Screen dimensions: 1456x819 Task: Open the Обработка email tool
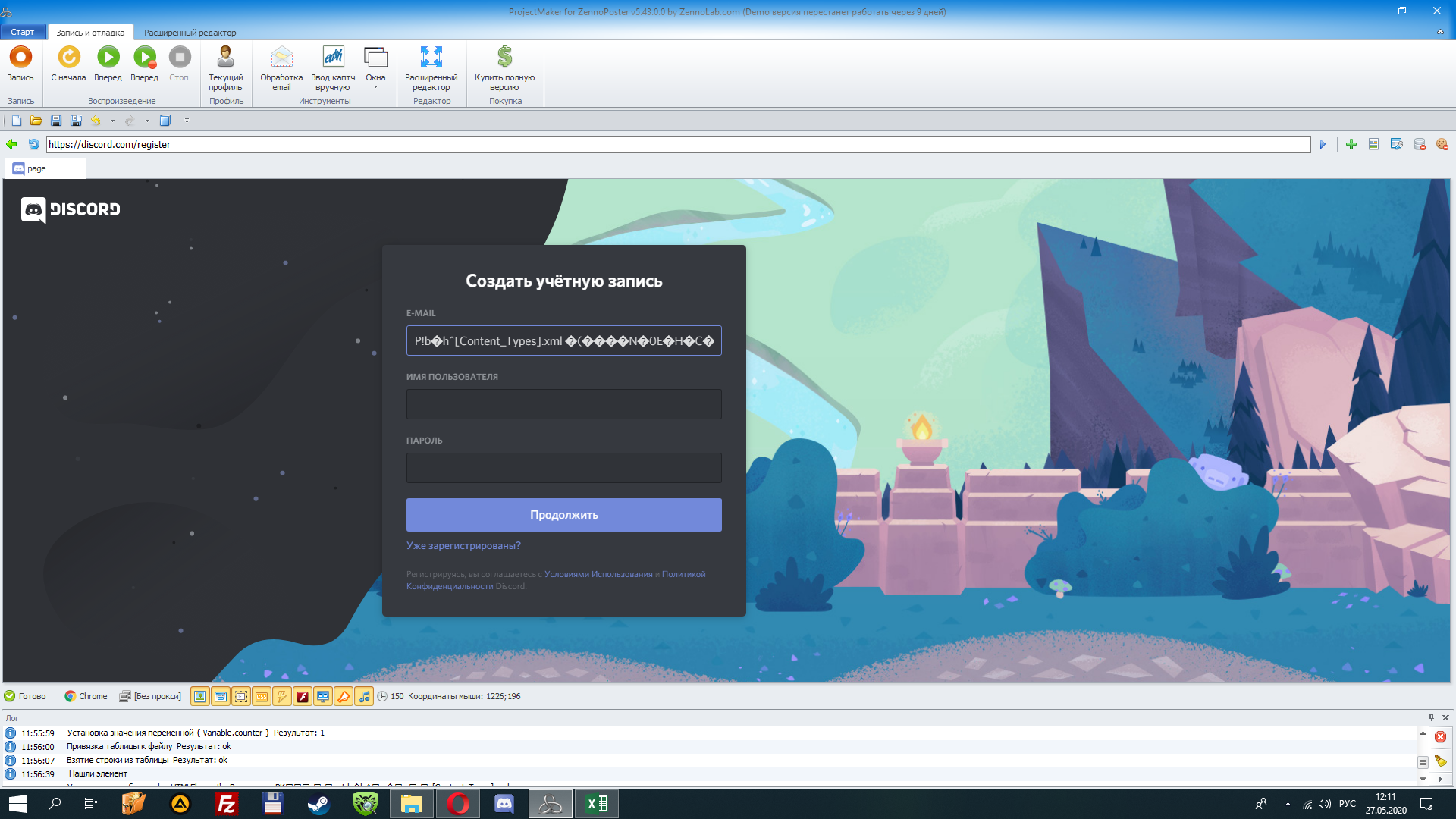click(x=281, y=68)
